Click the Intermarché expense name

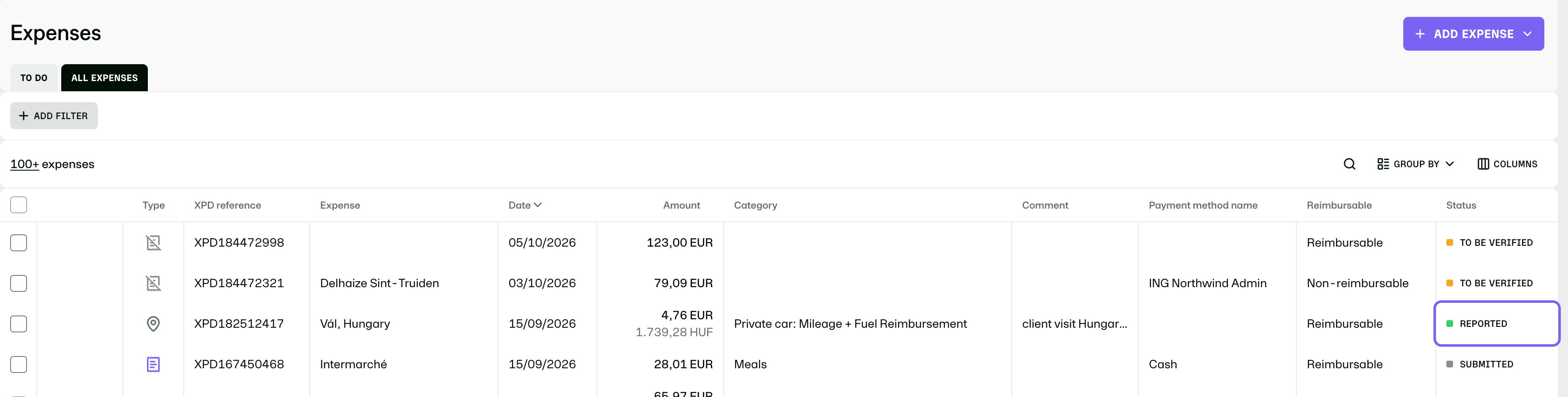(x=354, y=364)
